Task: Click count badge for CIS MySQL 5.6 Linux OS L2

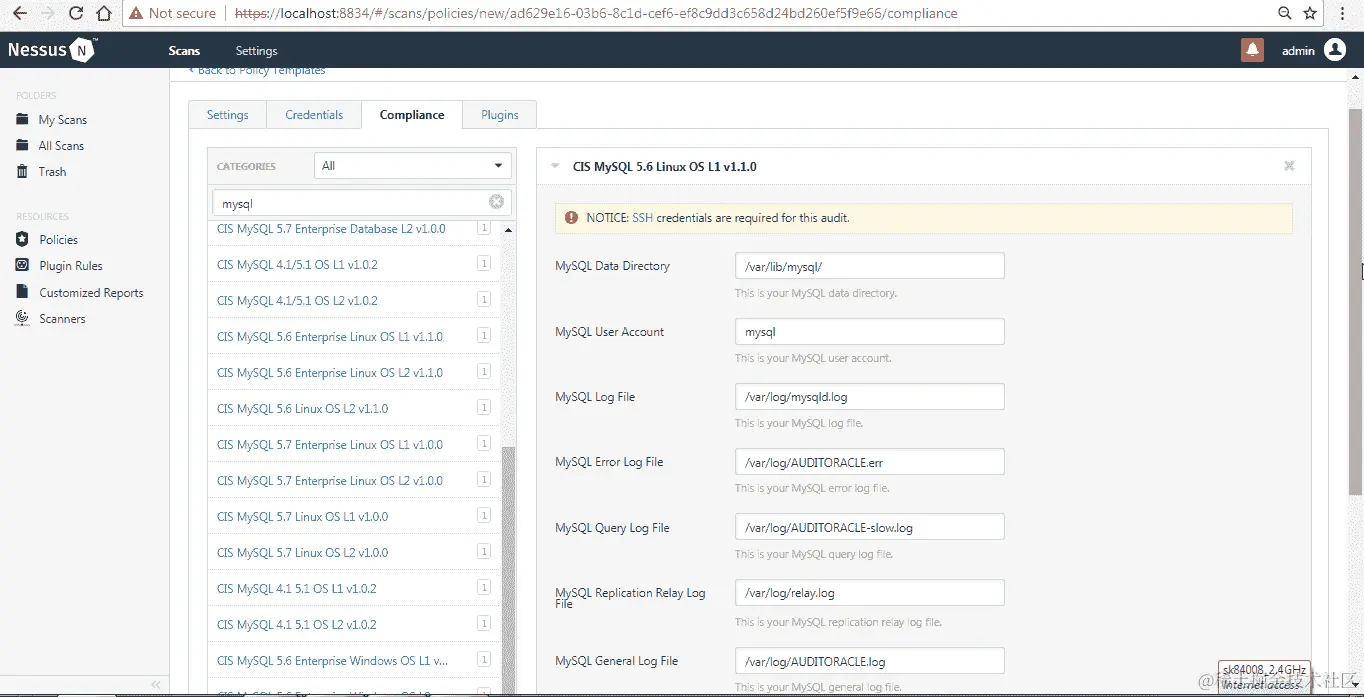Action: coord(483,408)
